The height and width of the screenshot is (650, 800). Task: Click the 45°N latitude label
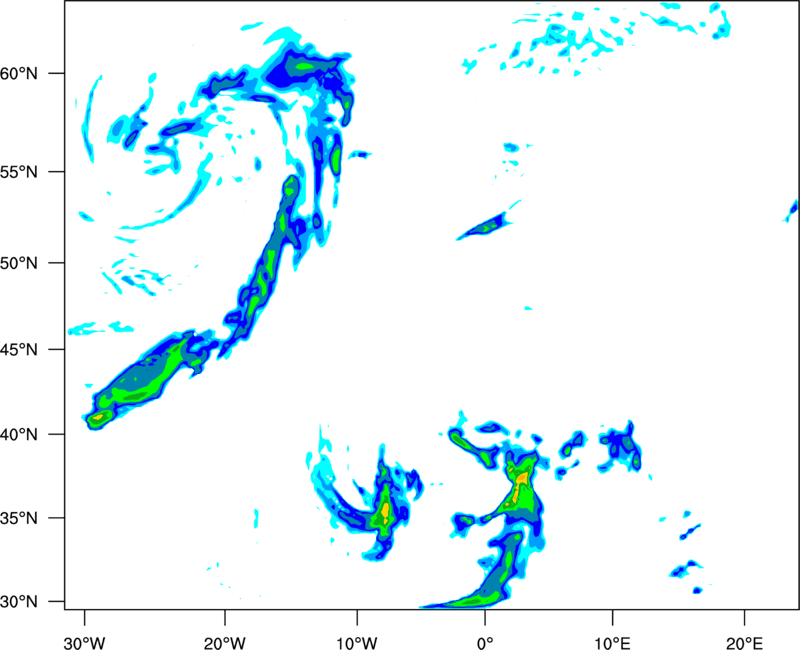pyautogui.click(x=19, y=350)
